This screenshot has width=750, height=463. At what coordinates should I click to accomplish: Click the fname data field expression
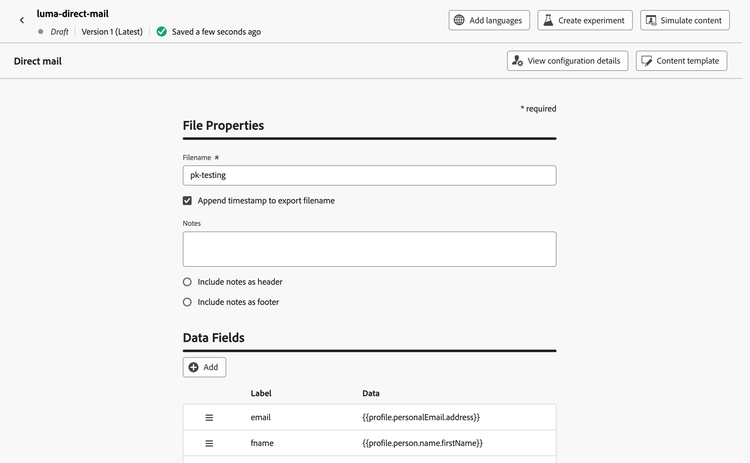(423, 443)
